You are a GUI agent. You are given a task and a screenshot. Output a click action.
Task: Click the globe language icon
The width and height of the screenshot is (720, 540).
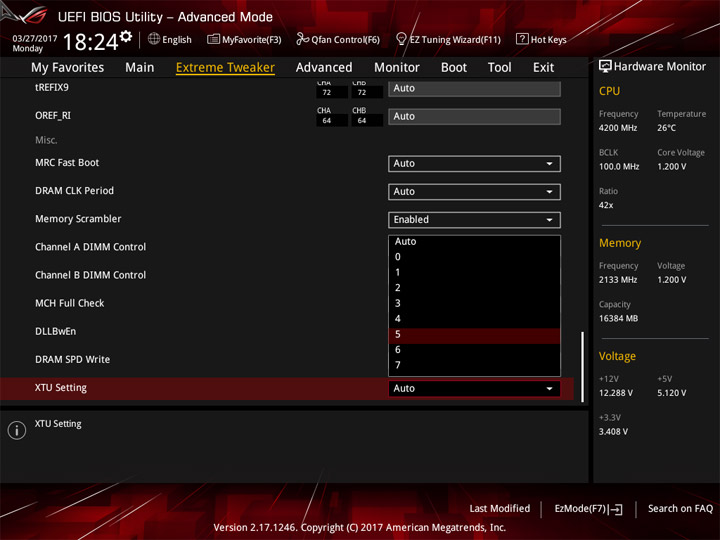(154, 39)
